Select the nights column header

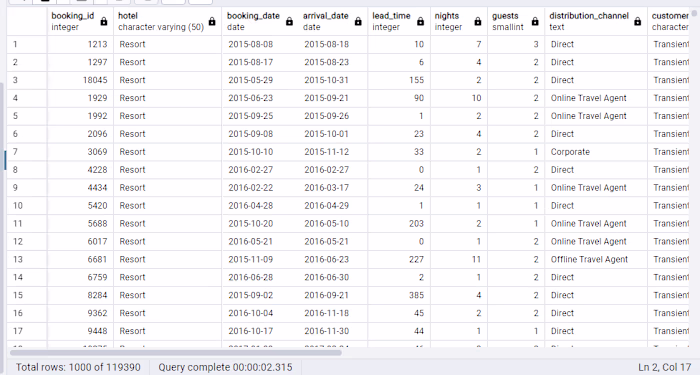pos(458,21)
